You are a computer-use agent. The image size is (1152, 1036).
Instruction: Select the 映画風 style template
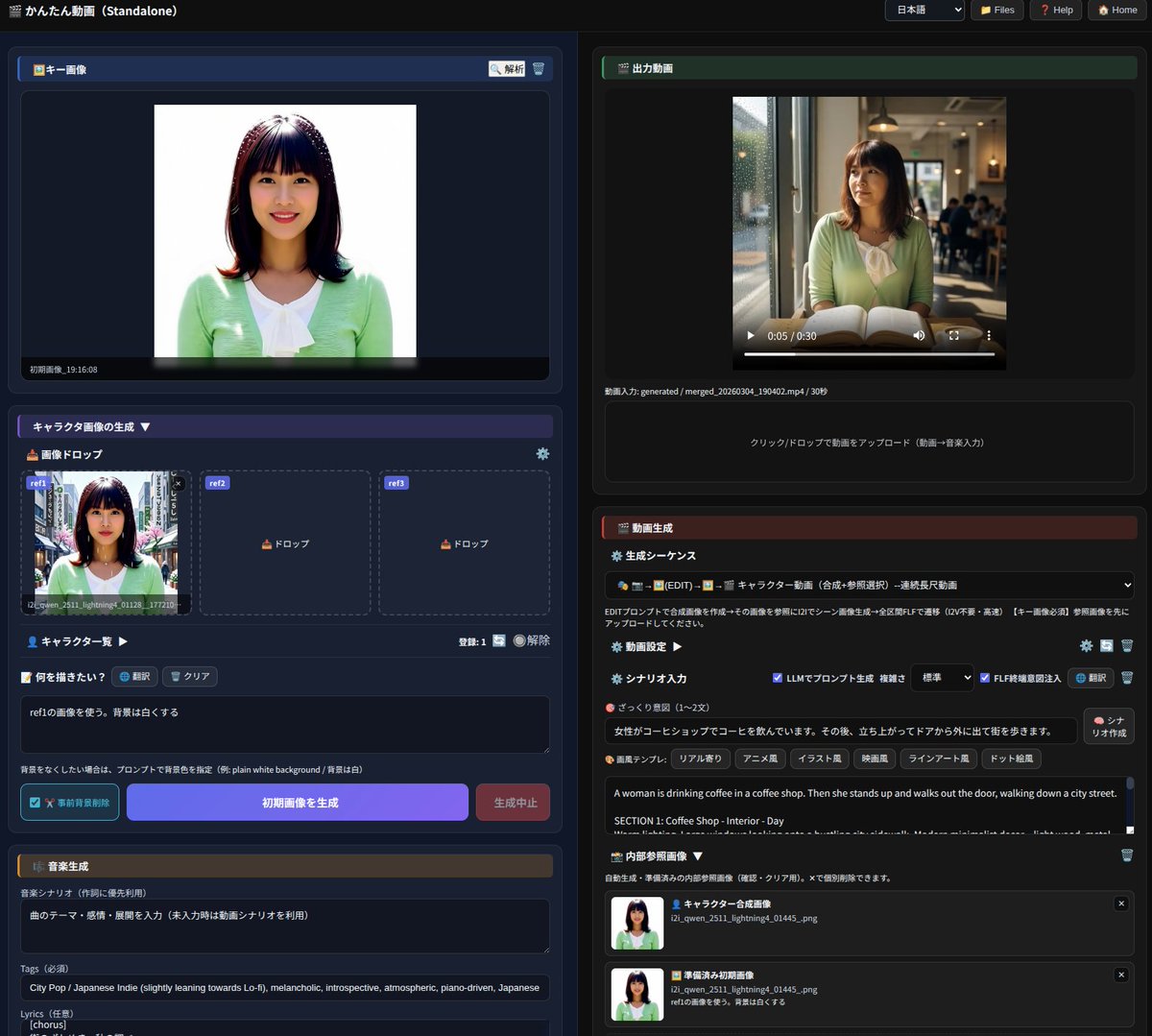[875, 759]
